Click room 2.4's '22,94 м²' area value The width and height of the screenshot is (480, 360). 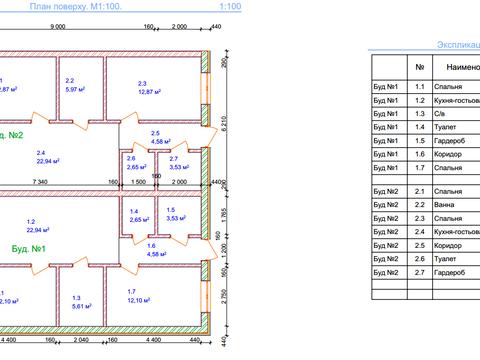click(48, 161)
